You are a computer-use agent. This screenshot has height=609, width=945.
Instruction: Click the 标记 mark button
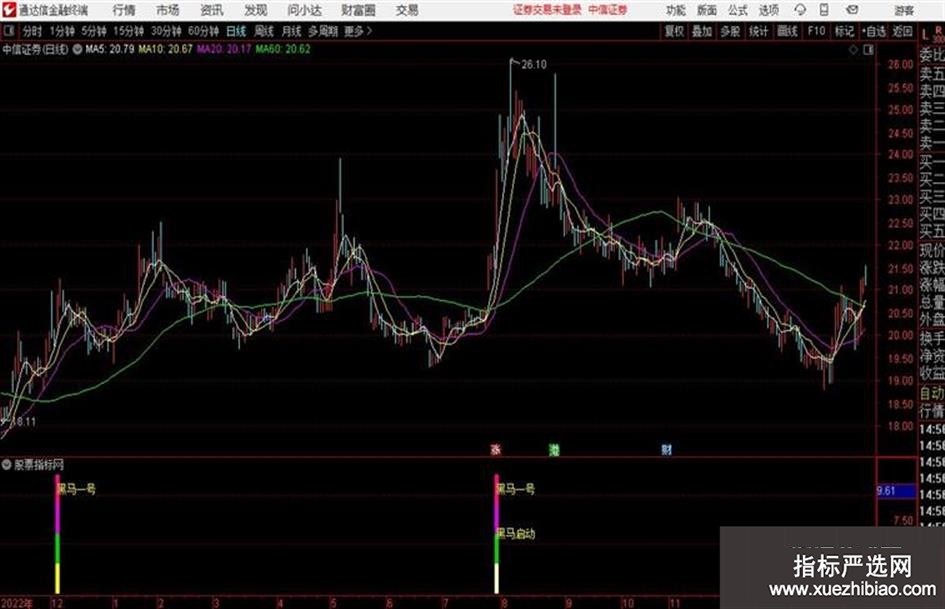click(x=844, y=31)
